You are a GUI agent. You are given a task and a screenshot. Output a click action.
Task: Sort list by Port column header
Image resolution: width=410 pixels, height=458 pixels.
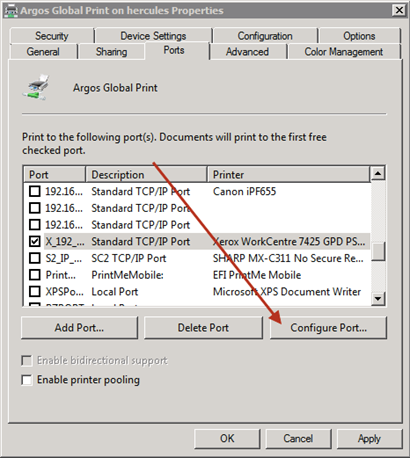pos(55,174)
